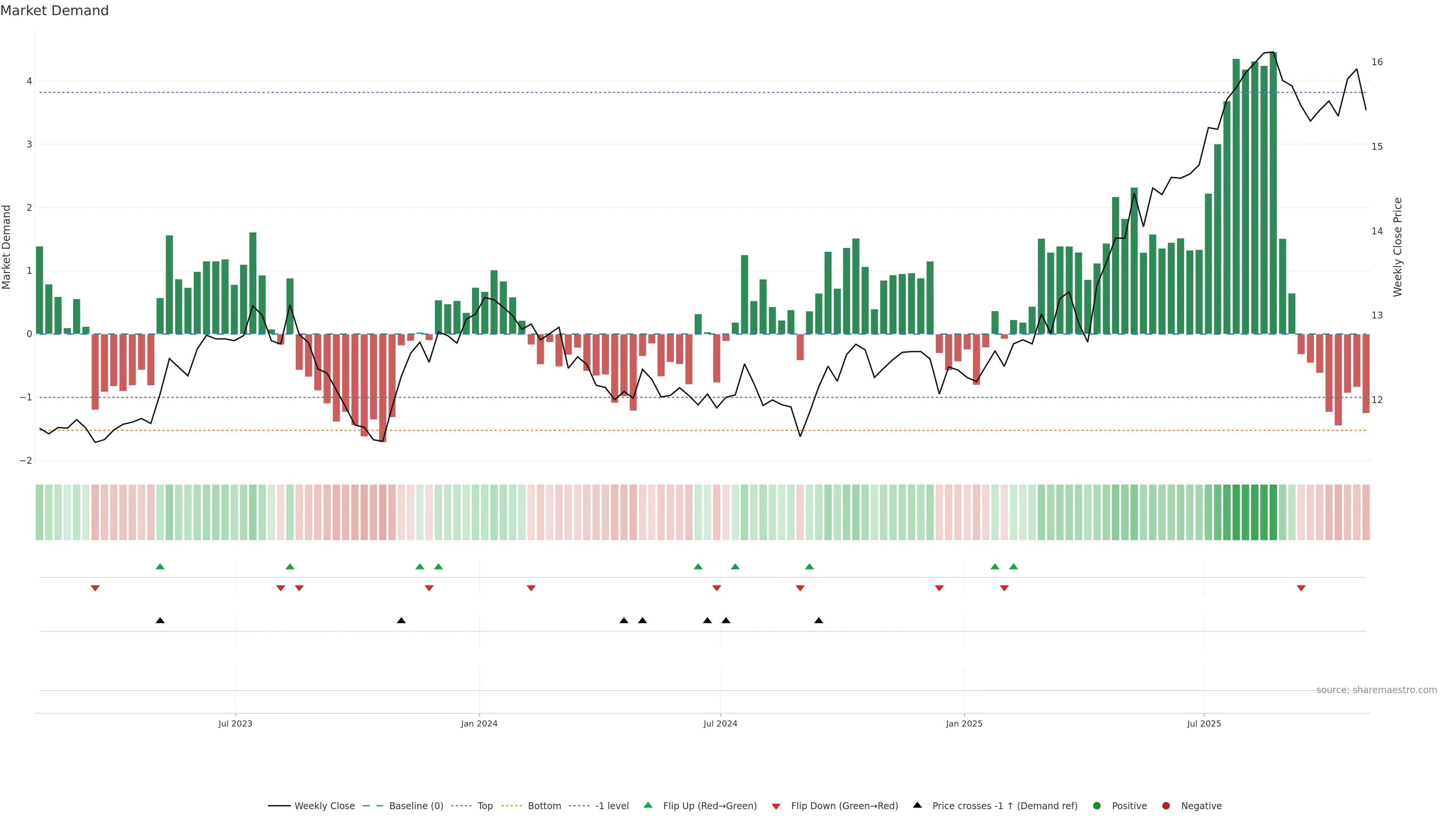Screen dimensions: 1456x819
Task: Click the first green flip-up marker
Action: click(160, 566)
